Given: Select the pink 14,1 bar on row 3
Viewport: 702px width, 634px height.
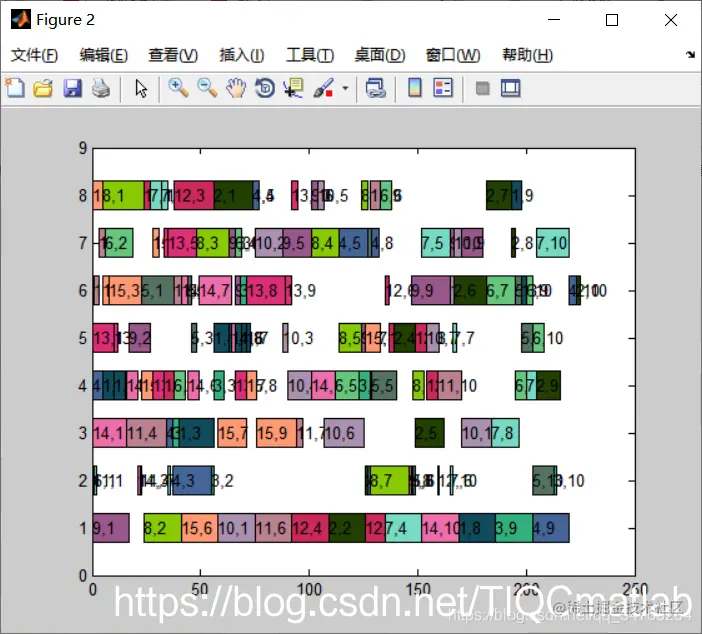Looking at the screenshot, I should [x=110, y=433].
